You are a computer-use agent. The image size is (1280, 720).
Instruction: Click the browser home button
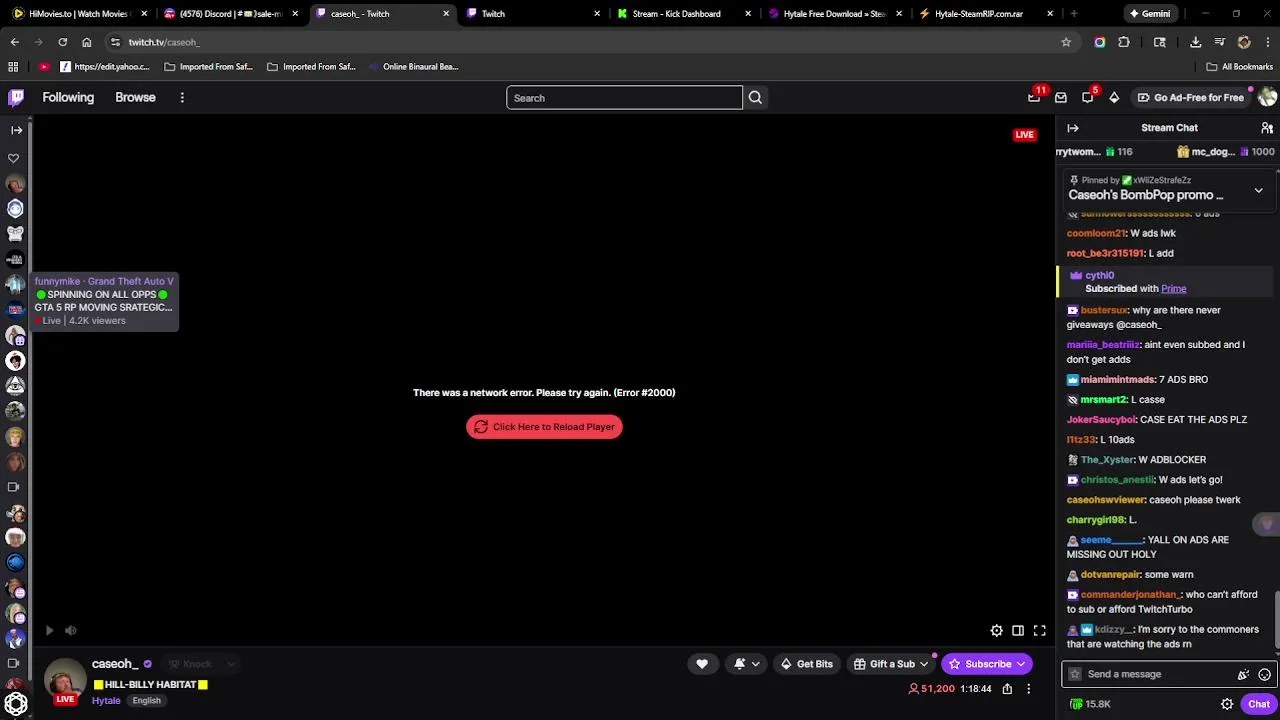(x=87, y=42)
